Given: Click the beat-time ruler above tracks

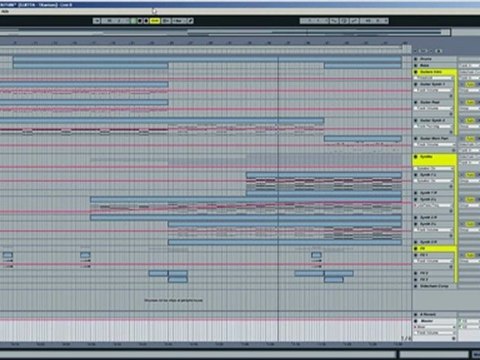Looking at the screenshot, I should [x=206, y=43].
